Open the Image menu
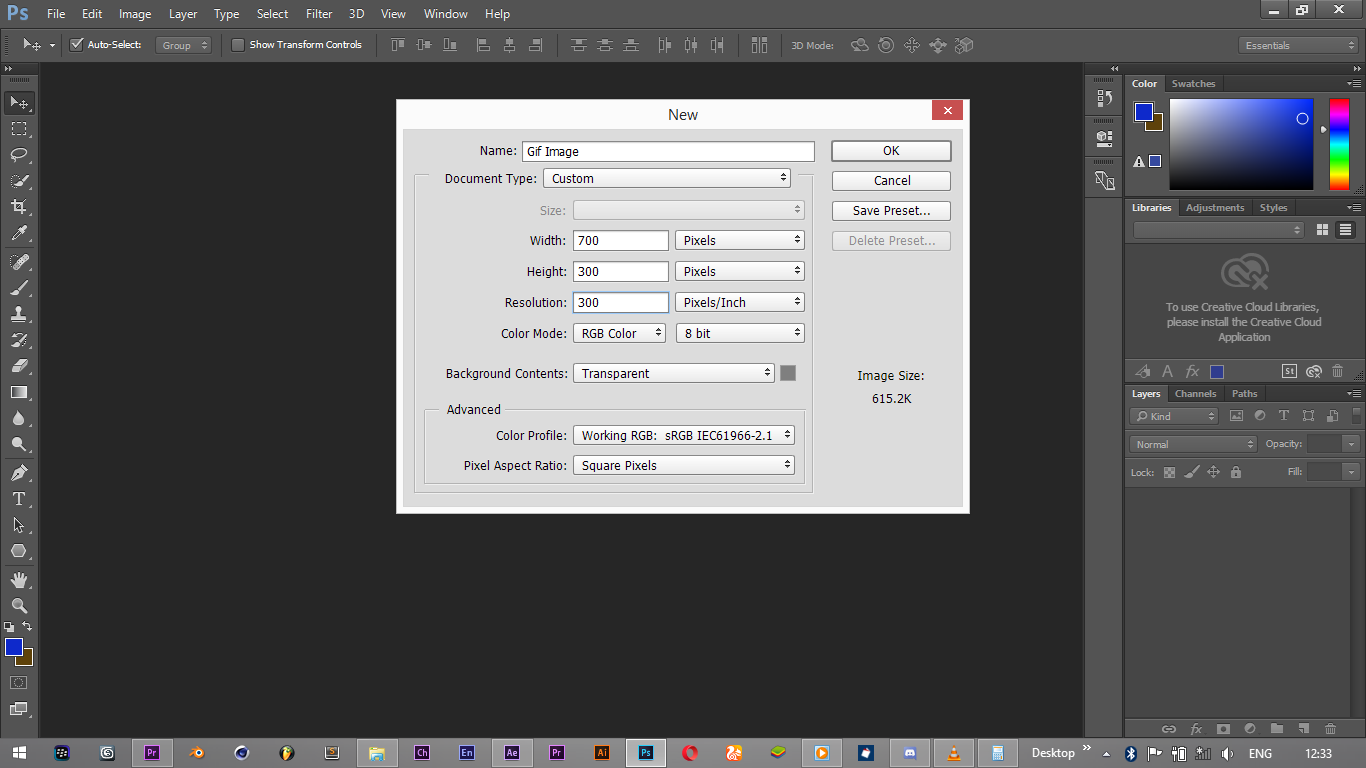Image resolution: width=1366 pixels, height=768 pixels. coord(135,14)
